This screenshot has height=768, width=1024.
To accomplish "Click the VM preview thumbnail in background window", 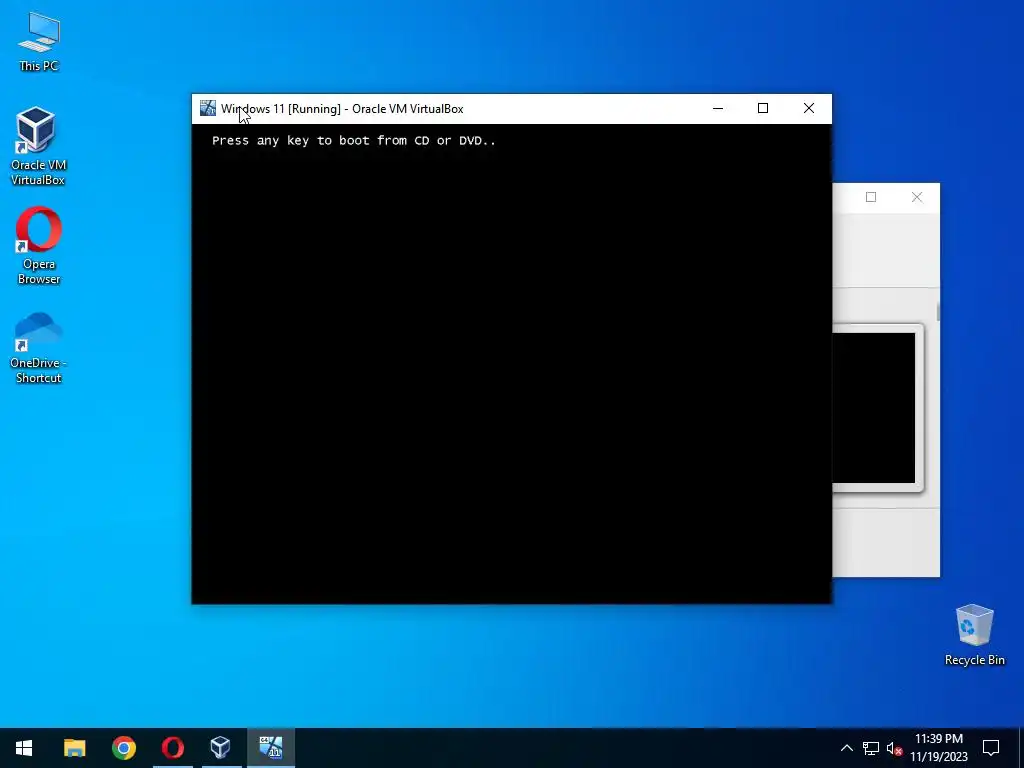I will [x=874, y=408].
